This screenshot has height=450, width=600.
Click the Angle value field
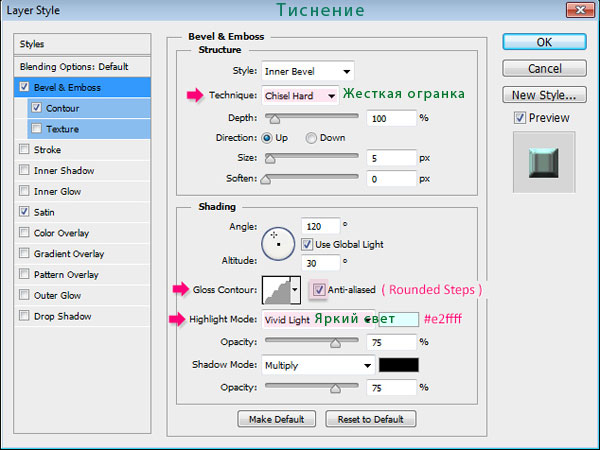pos(320,226)
